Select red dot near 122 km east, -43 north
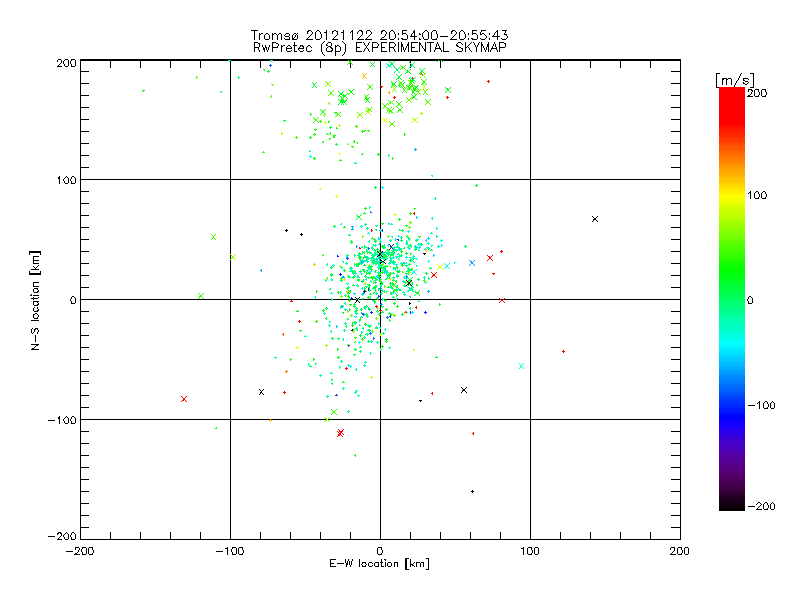 (563, 352)
